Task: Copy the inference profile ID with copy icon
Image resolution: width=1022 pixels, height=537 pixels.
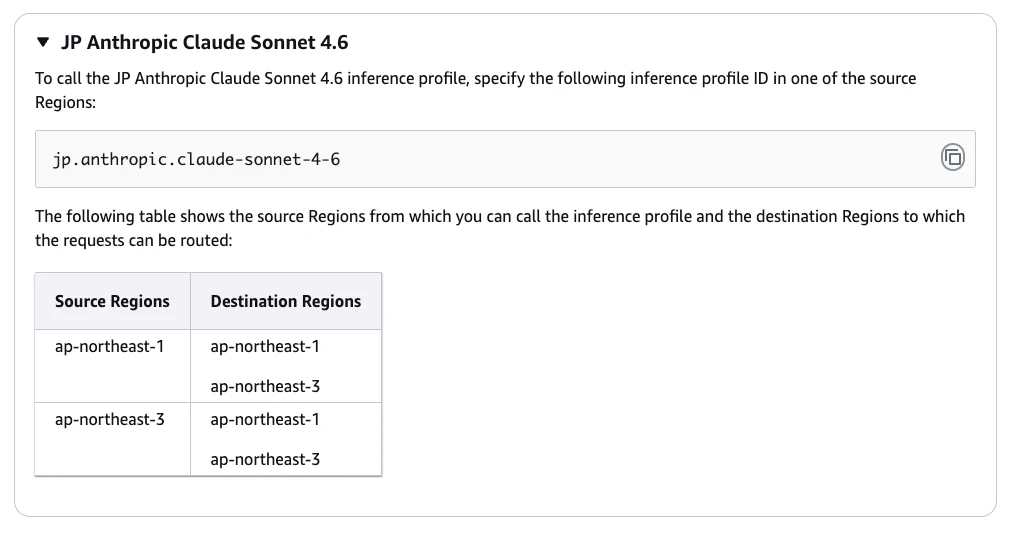Action: point(953,157)
